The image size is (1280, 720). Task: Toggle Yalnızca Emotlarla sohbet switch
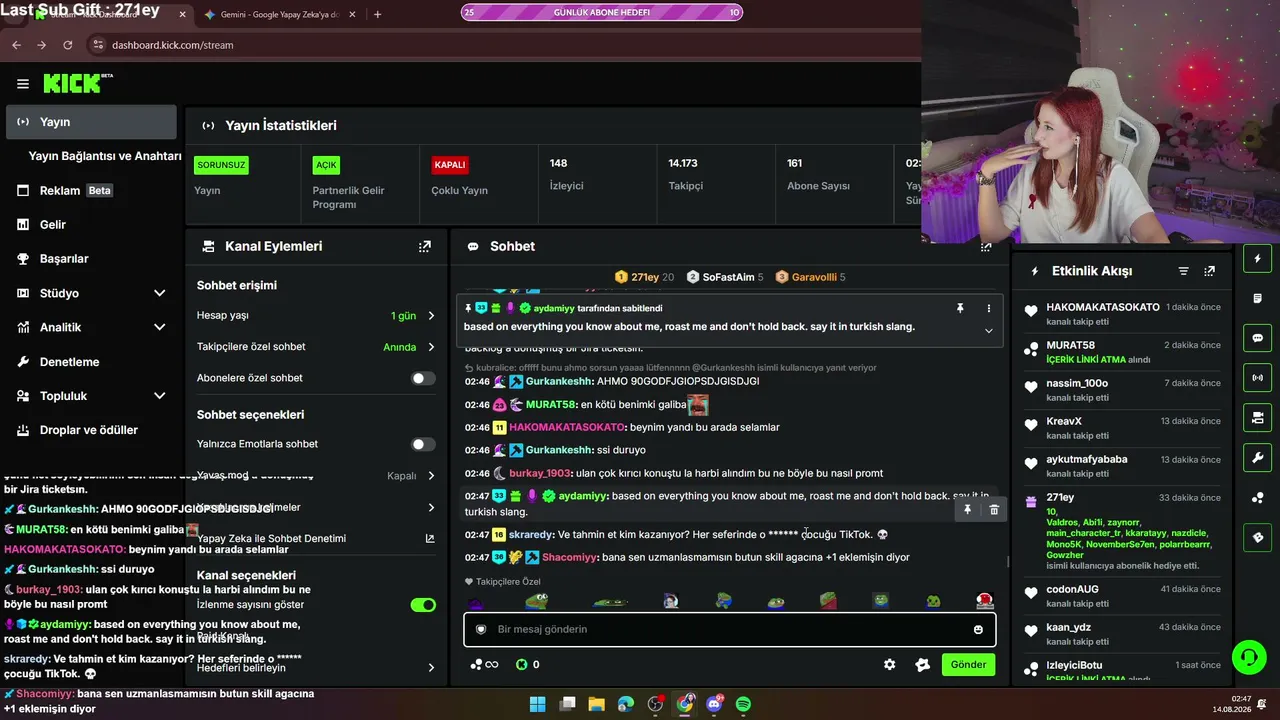[x=423, y=444]
